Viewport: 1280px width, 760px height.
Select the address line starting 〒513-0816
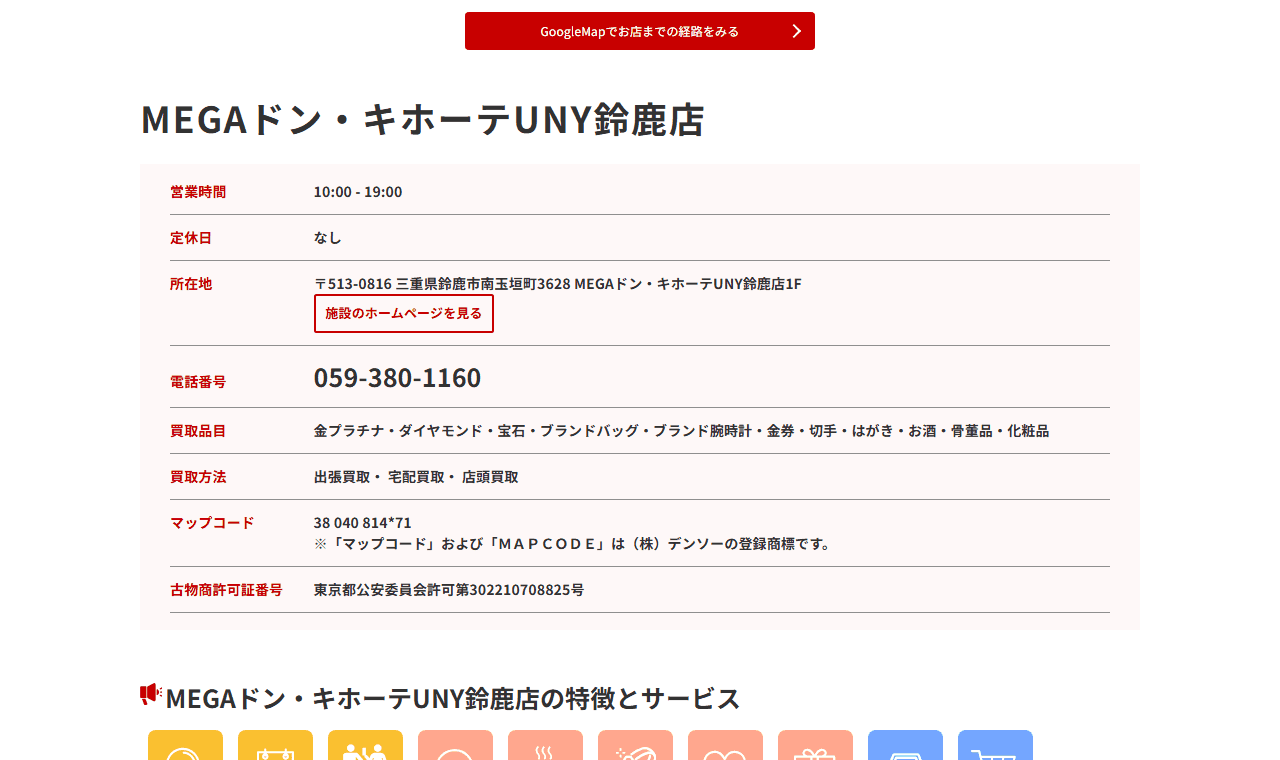pyautogui.click(x=558, y=284)
